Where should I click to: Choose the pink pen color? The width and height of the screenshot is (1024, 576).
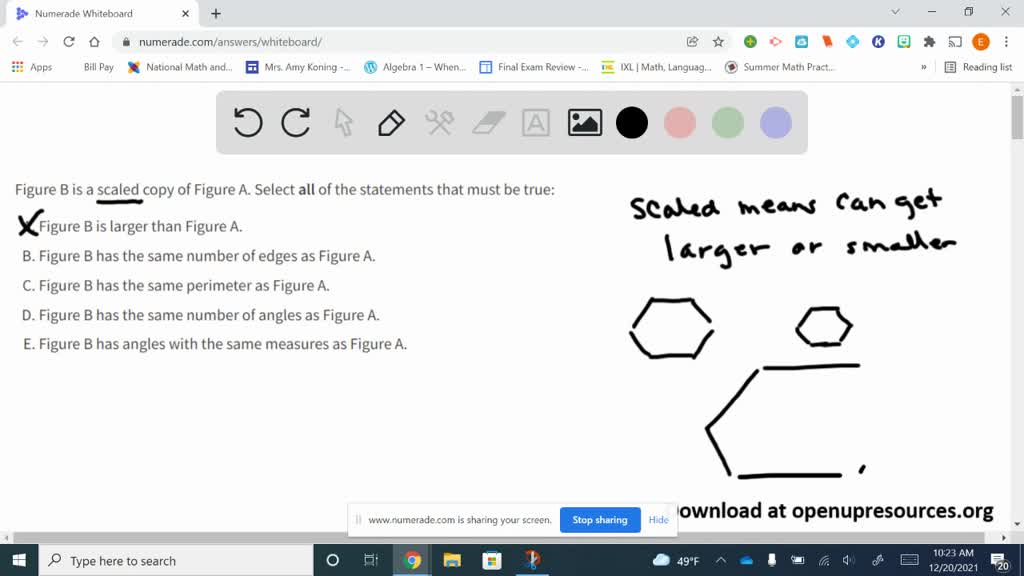click(x=679, y=122)
